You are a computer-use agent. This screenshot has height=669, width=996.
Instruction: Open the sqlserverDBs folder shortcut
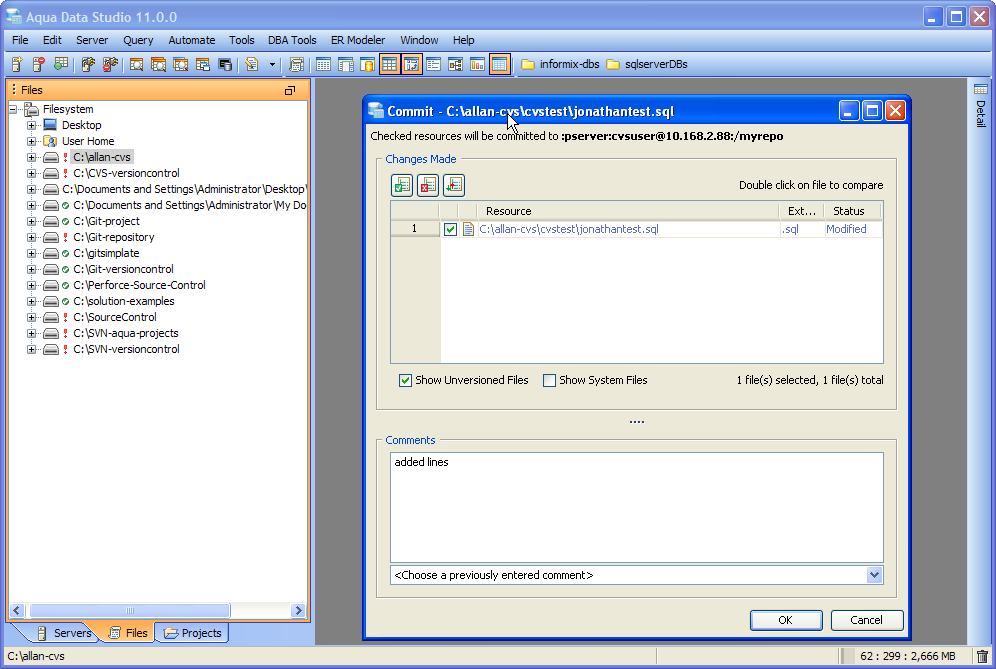[x=647, y=64]
